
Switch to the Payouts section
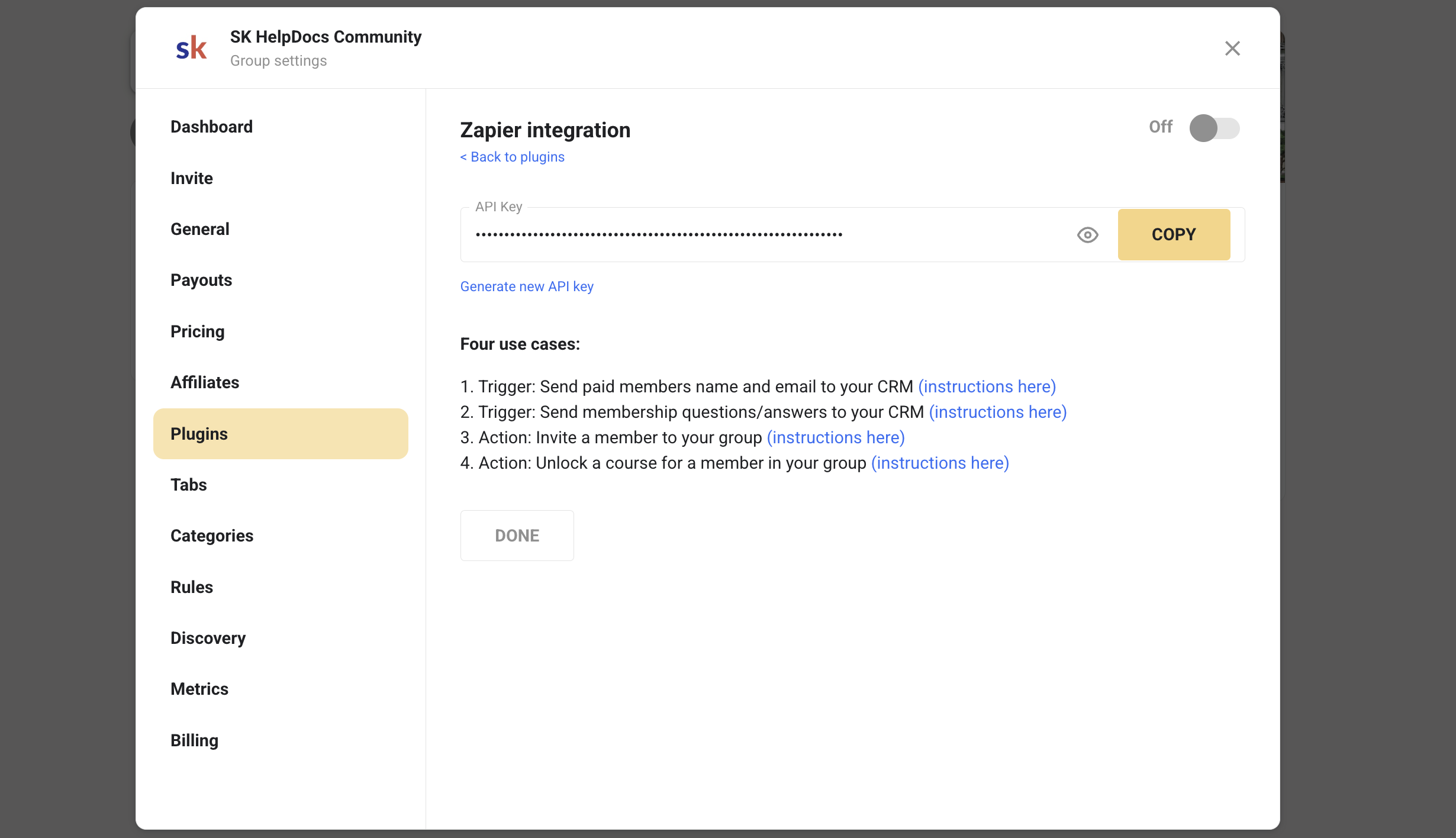coord(201,280)
